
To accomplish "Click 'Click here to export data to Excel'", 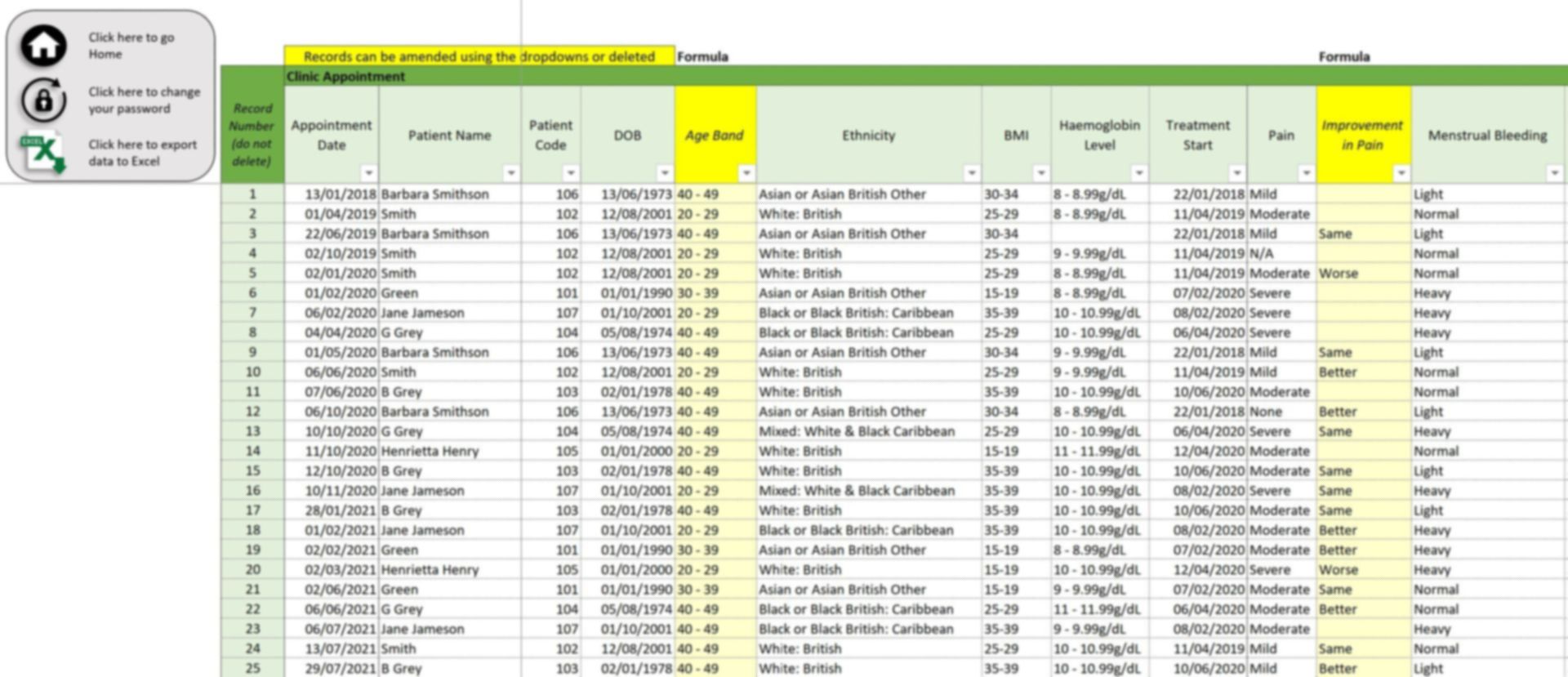I will coord(142,153).
